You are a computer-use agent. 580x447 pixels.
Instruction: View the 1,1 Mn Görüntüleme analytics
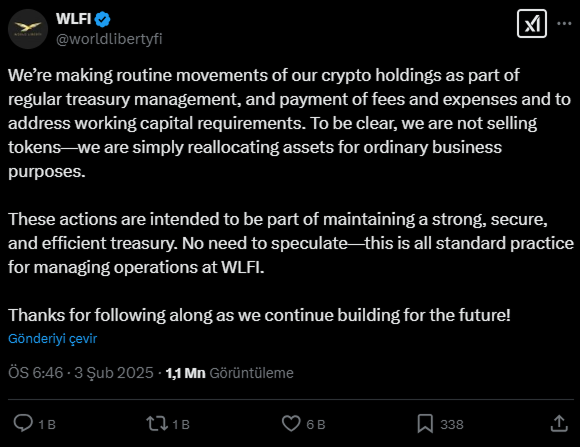click(229, 373)
